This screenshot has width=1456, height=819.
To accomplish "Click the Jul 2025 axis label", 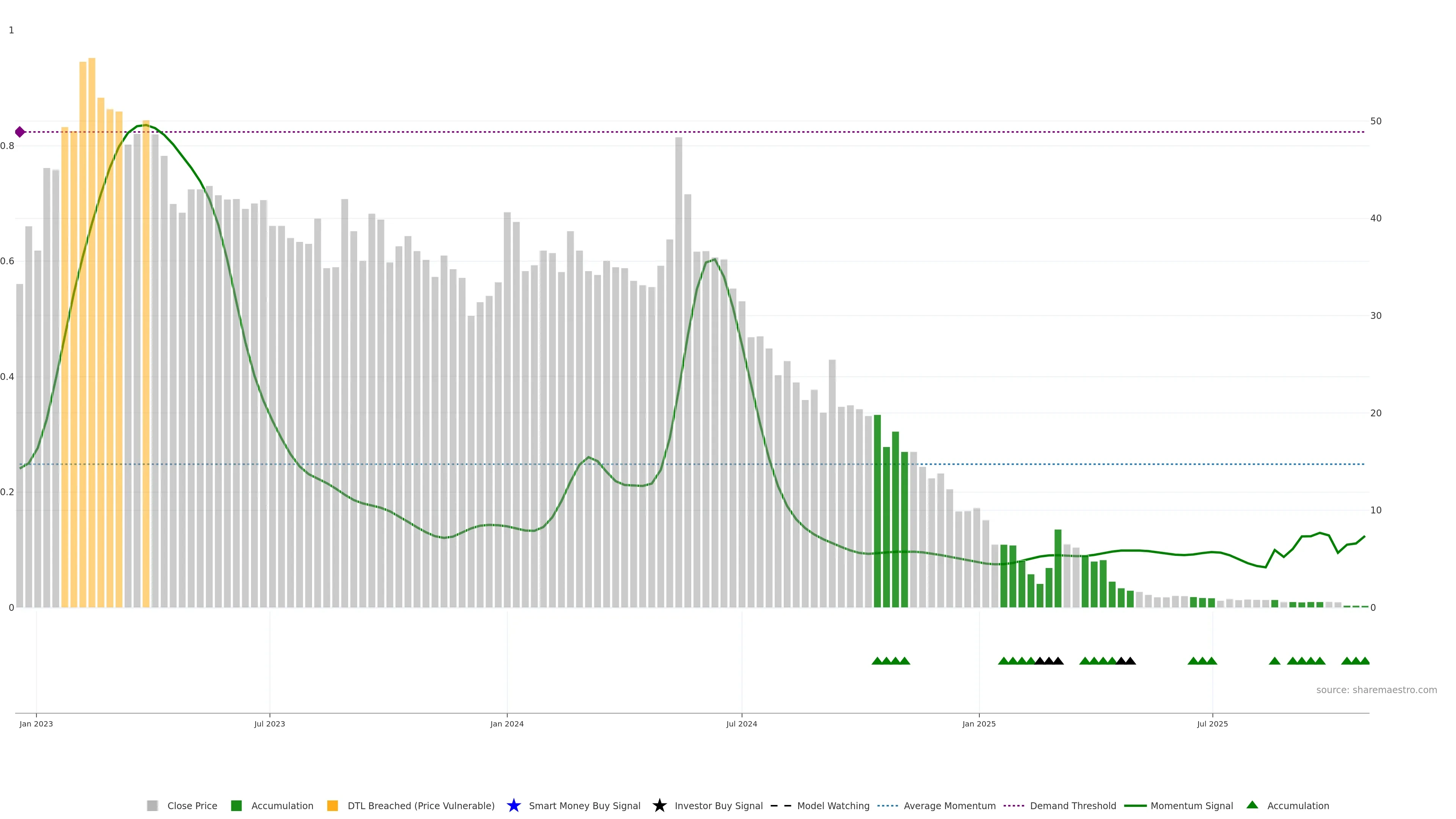I will click(x=1212, y=723).
